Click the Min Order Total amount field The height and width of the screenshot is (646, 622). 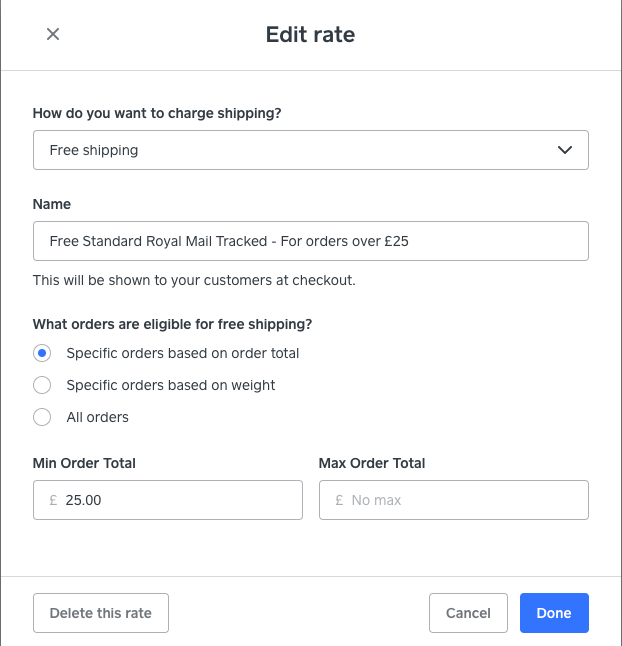[x=175, y=500]
